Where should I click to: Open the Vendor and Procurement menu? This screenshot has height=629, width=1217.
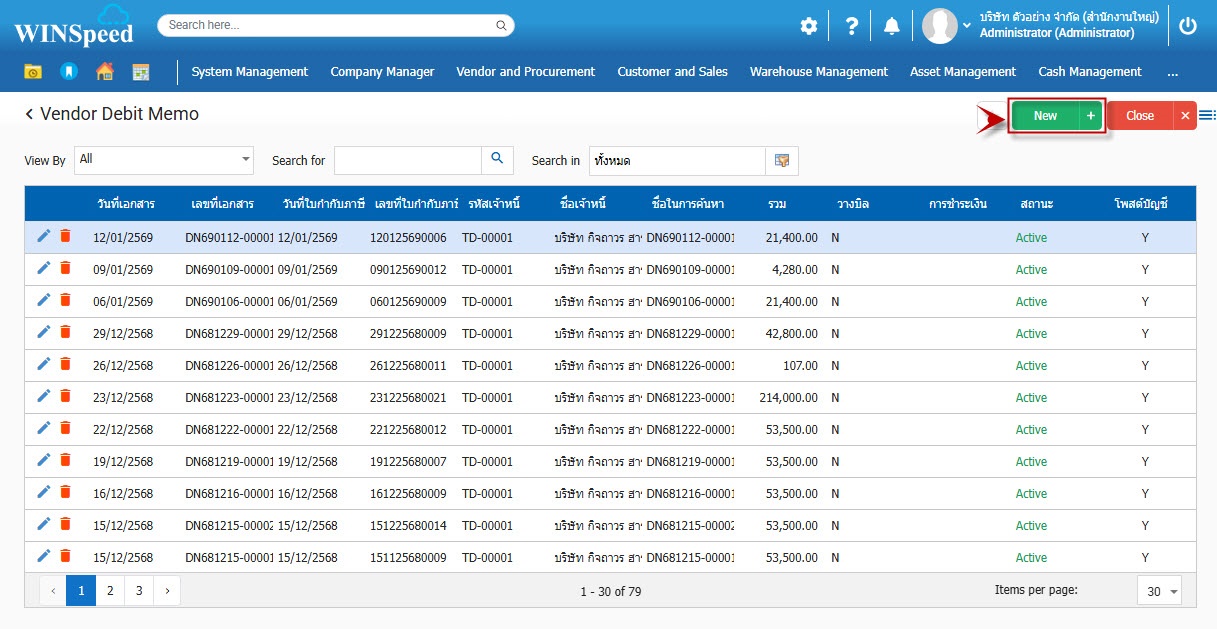coord(525,72)
